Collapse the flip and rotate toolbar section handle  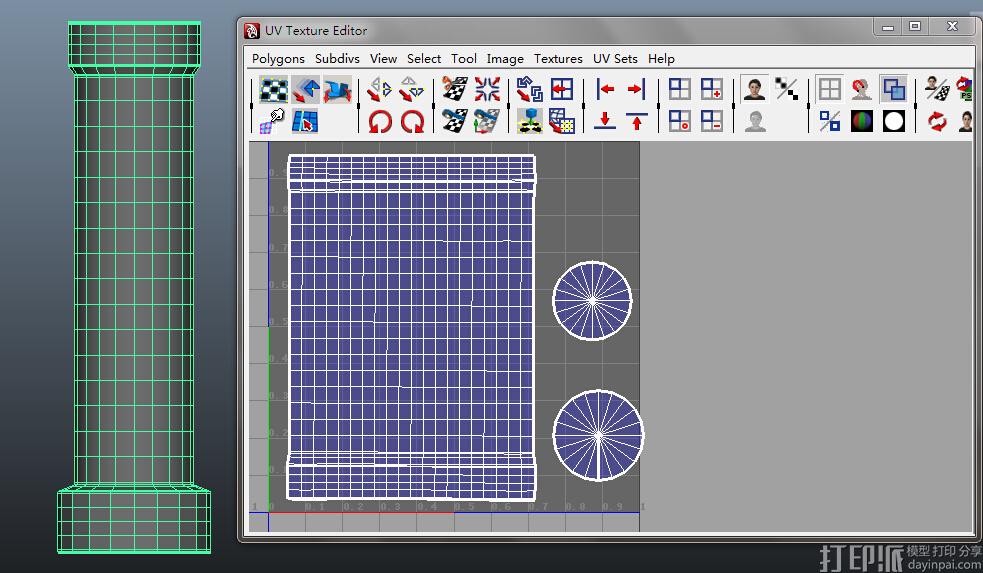359,105
